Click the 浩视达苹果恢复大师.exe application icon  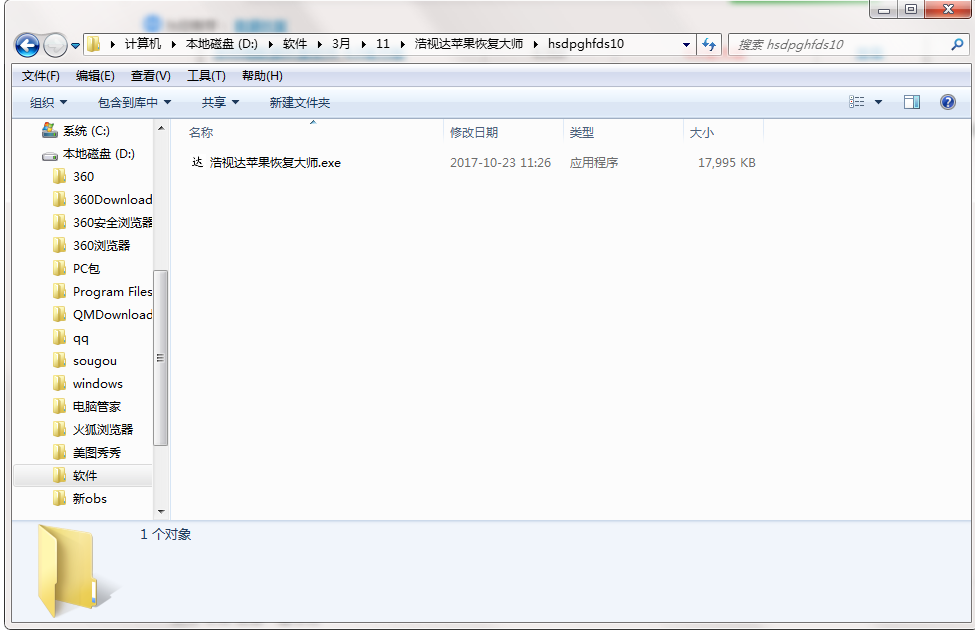click(197, 163)
